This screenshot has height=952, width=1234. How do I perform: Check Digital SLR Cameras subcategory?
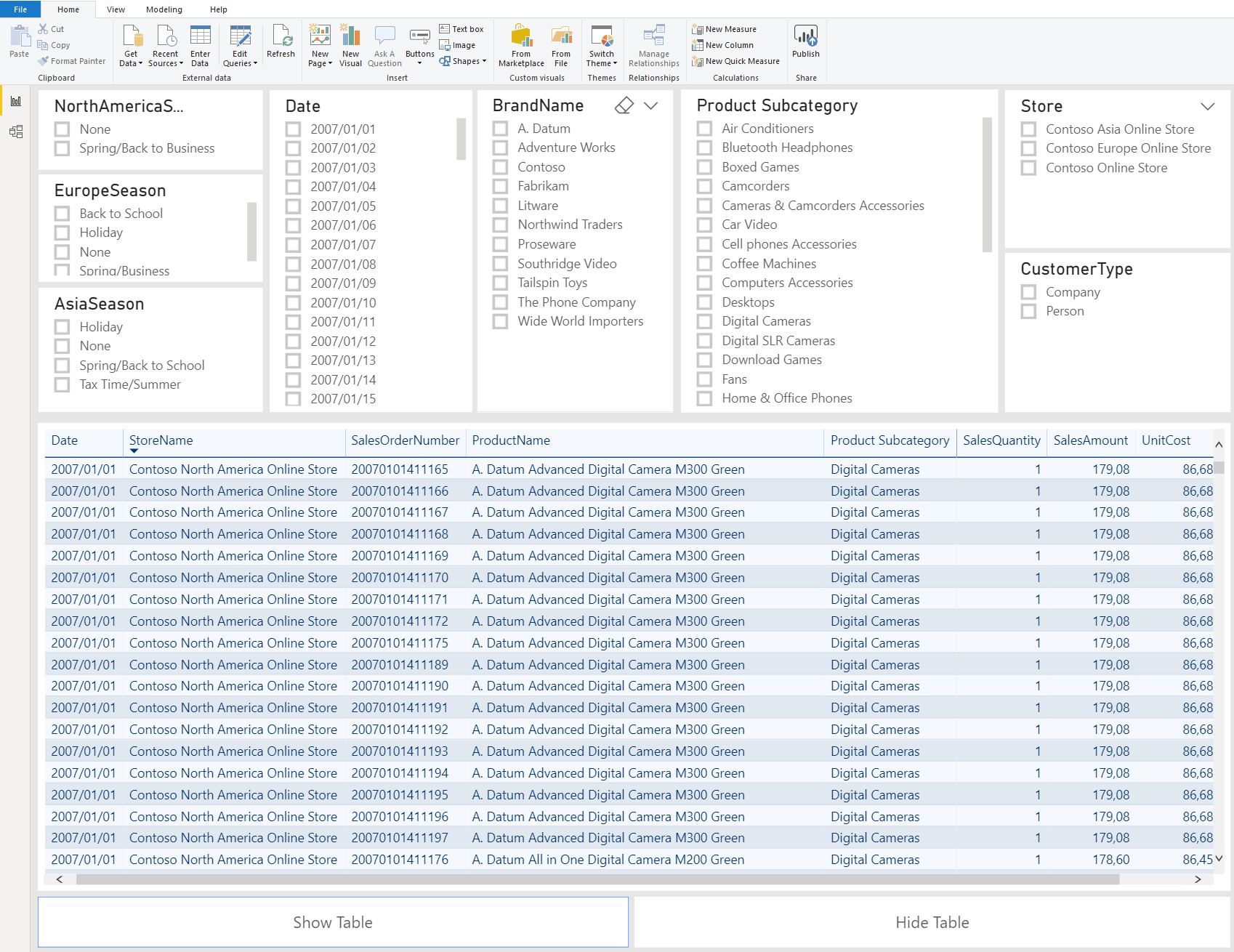point(704,341)
